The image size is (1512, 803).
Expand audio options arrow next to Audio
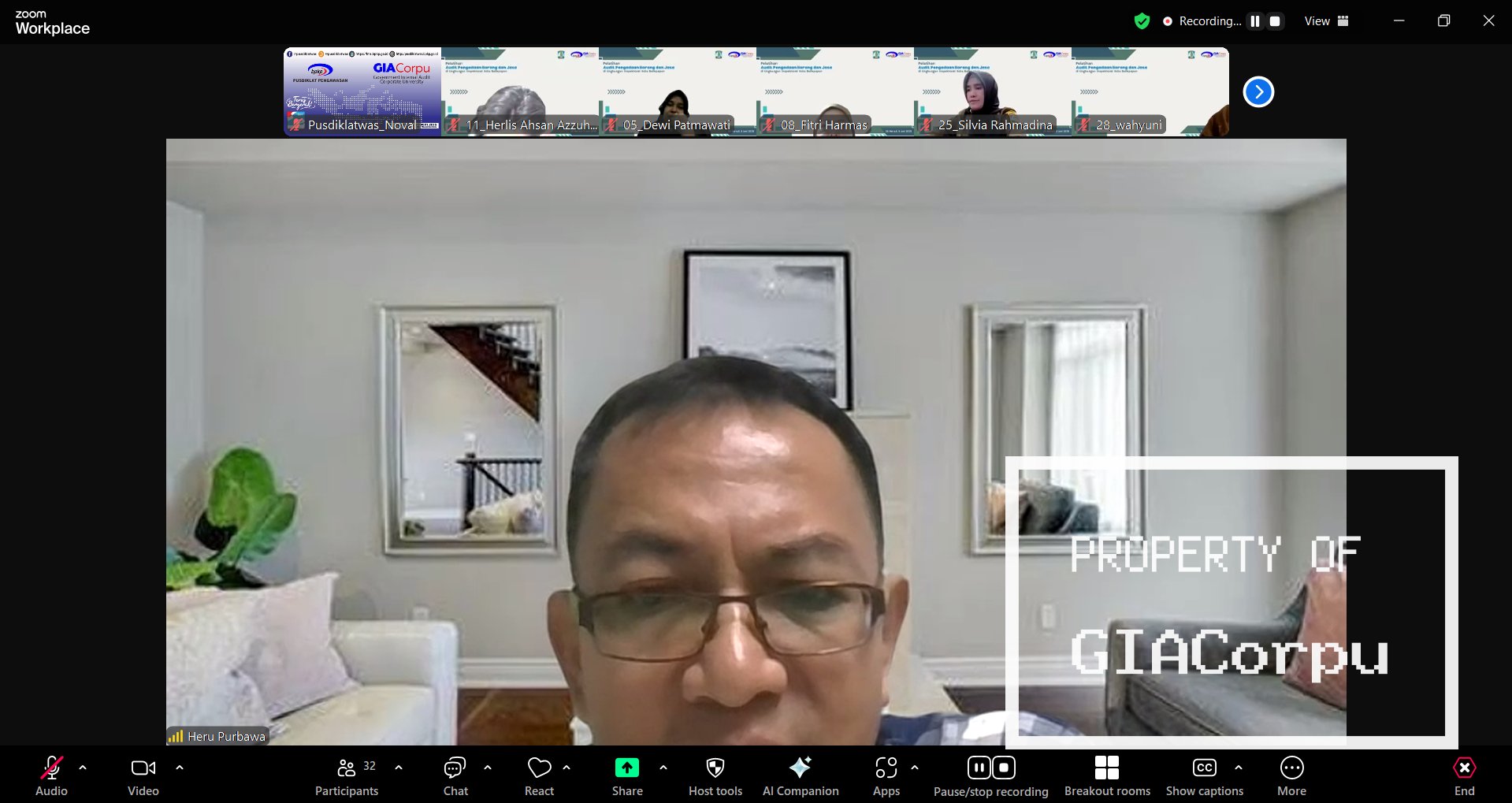tap(83, 767)
